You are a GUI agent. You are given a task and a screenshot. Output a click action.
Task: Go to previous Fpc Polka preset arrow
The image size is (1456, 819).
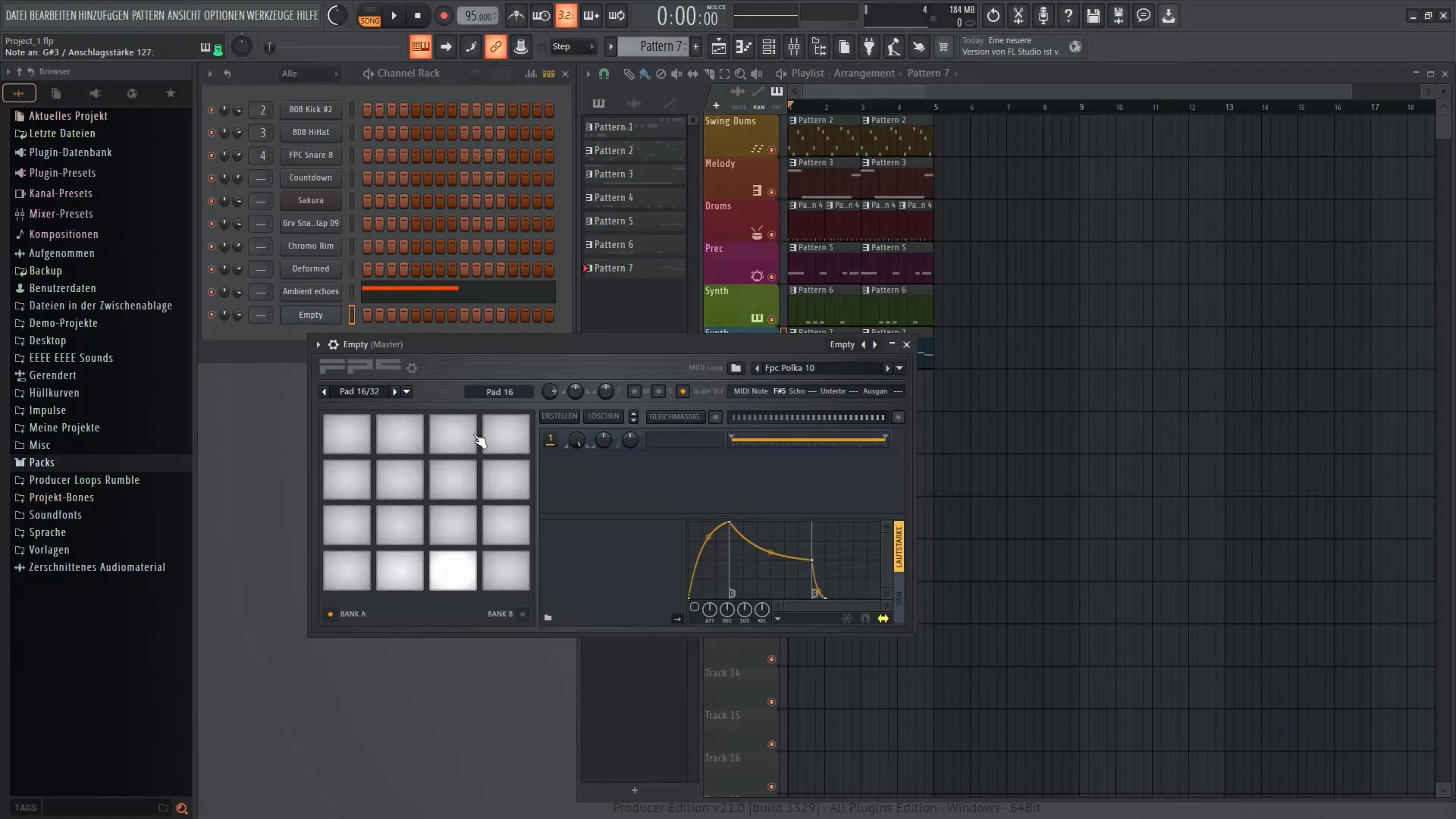[x=757, y=368]
